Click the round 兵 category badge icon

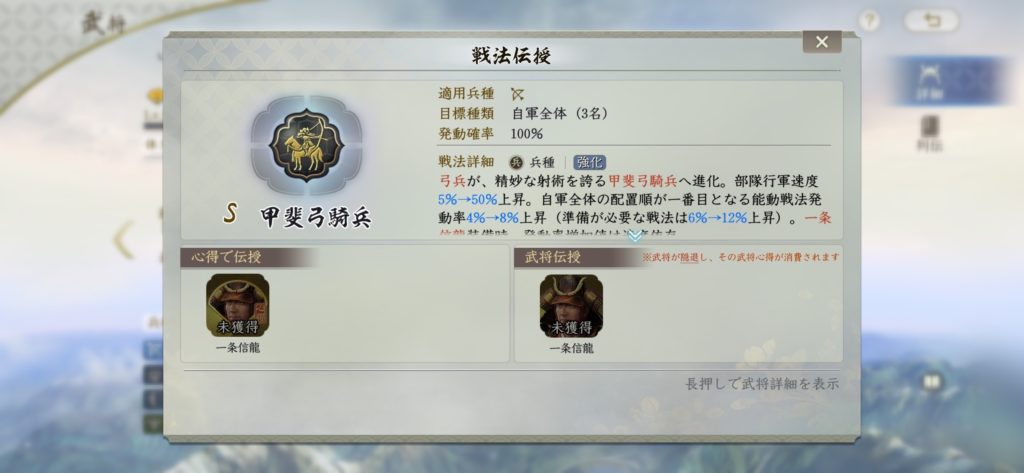pos(517,163)
